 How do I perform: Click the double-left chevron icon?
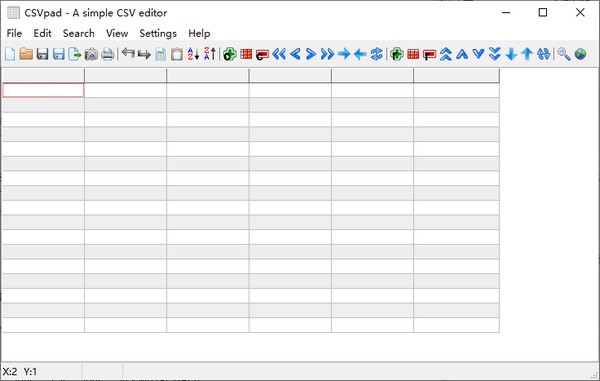click(x=279, y=54)
